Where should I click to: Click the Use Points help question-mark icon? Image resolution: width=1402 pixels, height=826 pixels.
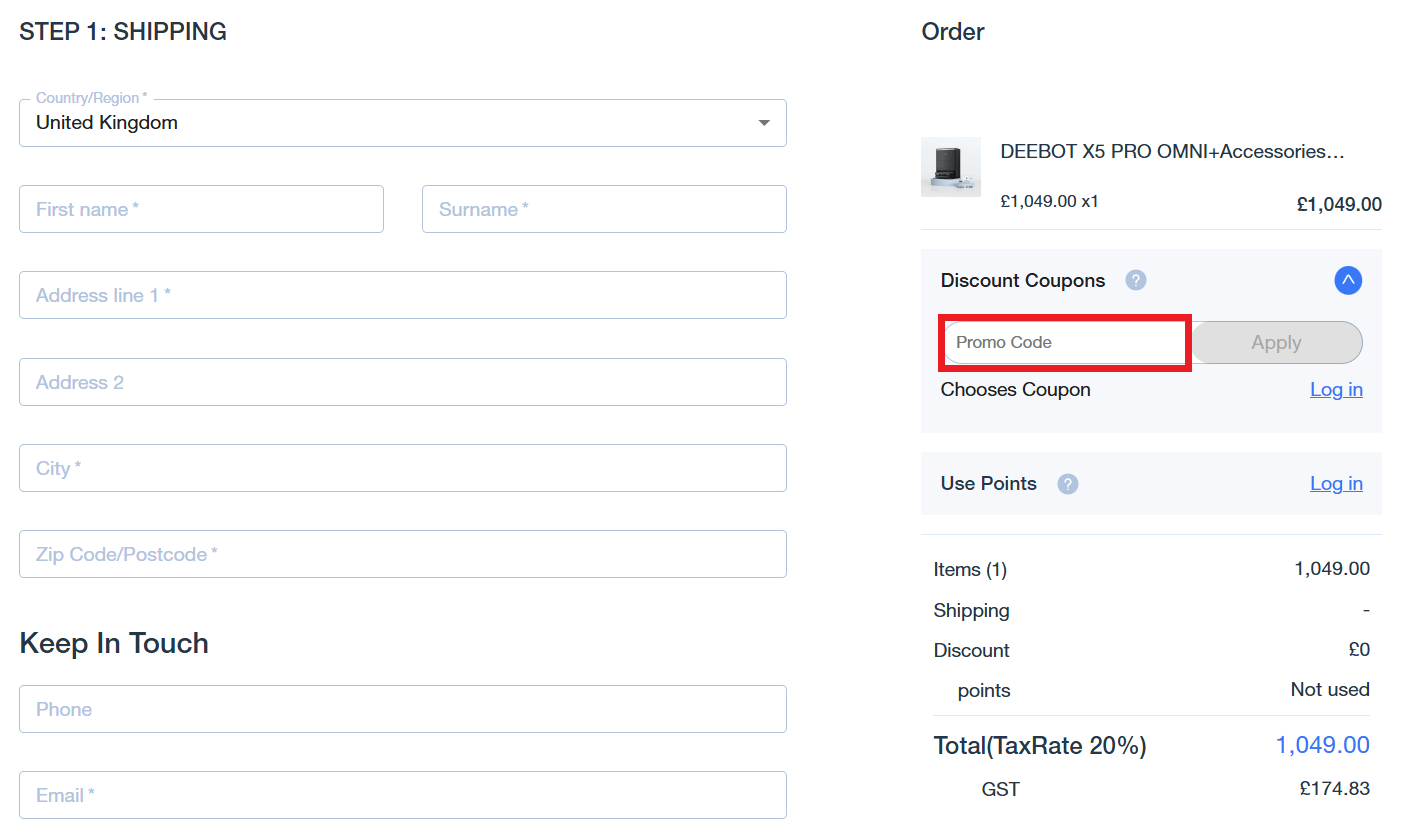(1068, 484)
